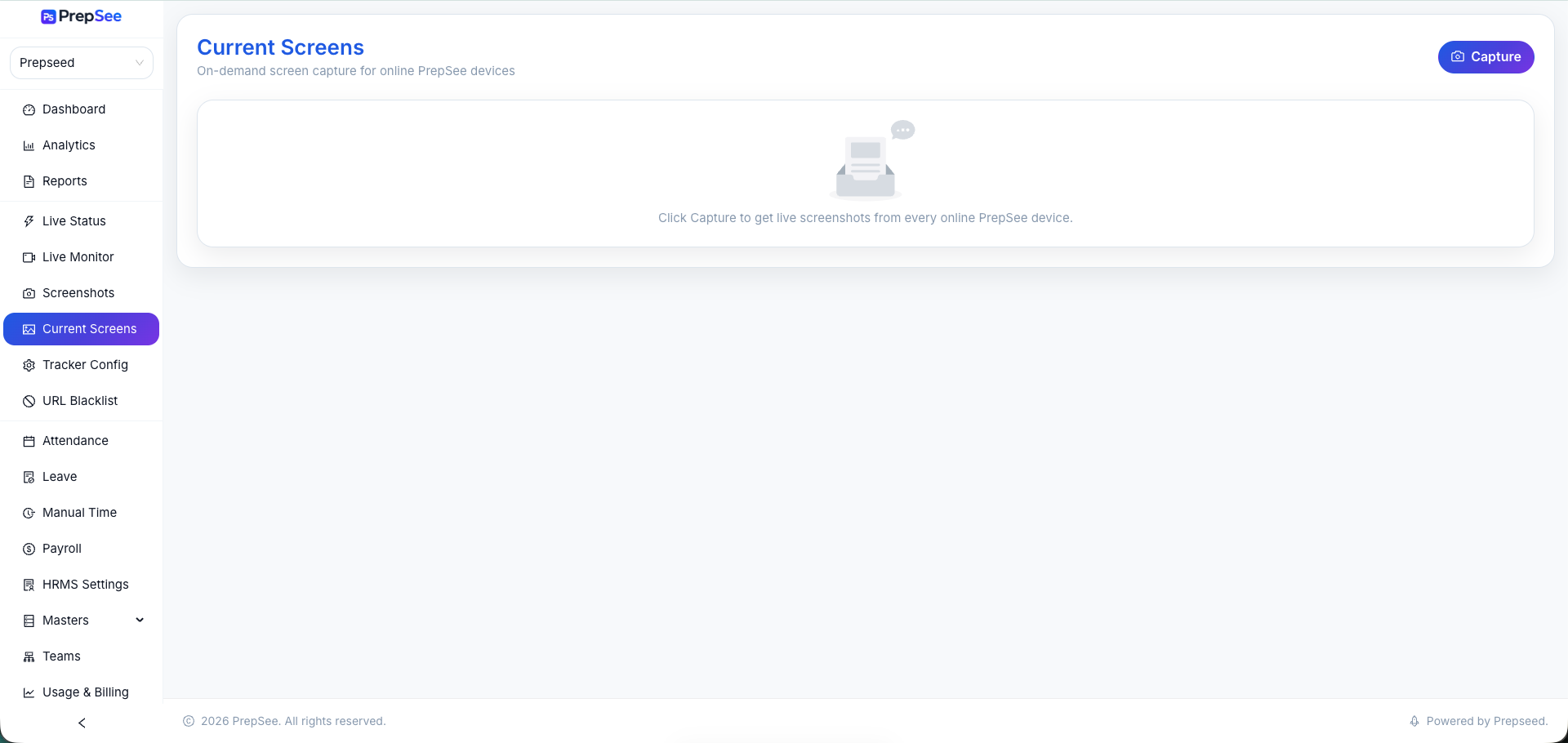The width and height of the screenshot is (1568, 743).
Task: Select the Teams menu label
Action: pos(61,656)
